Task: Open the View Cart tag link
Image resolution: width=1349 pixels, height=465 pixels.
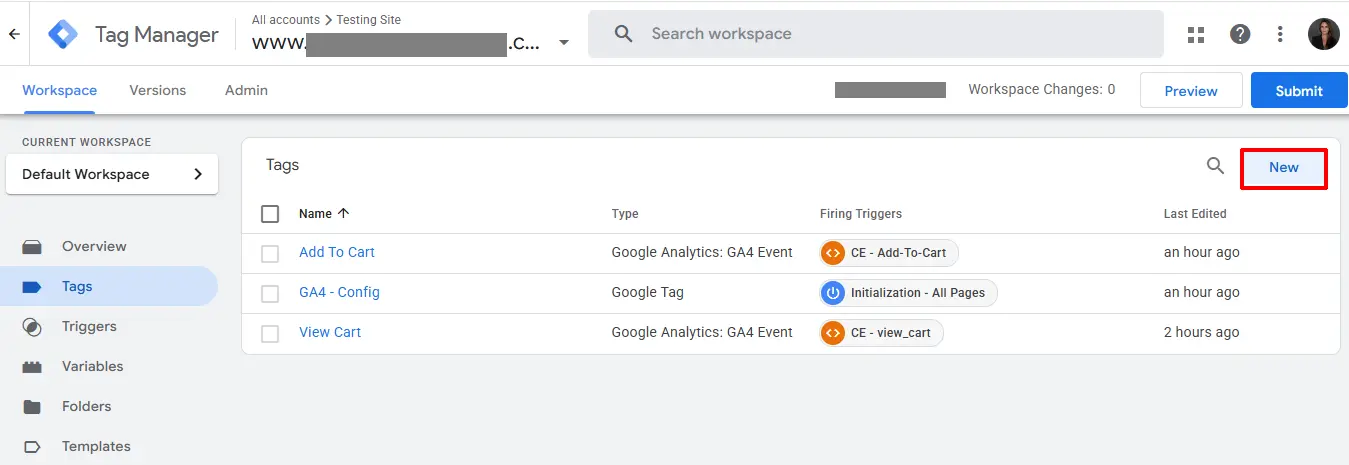Action: [330, 332]
